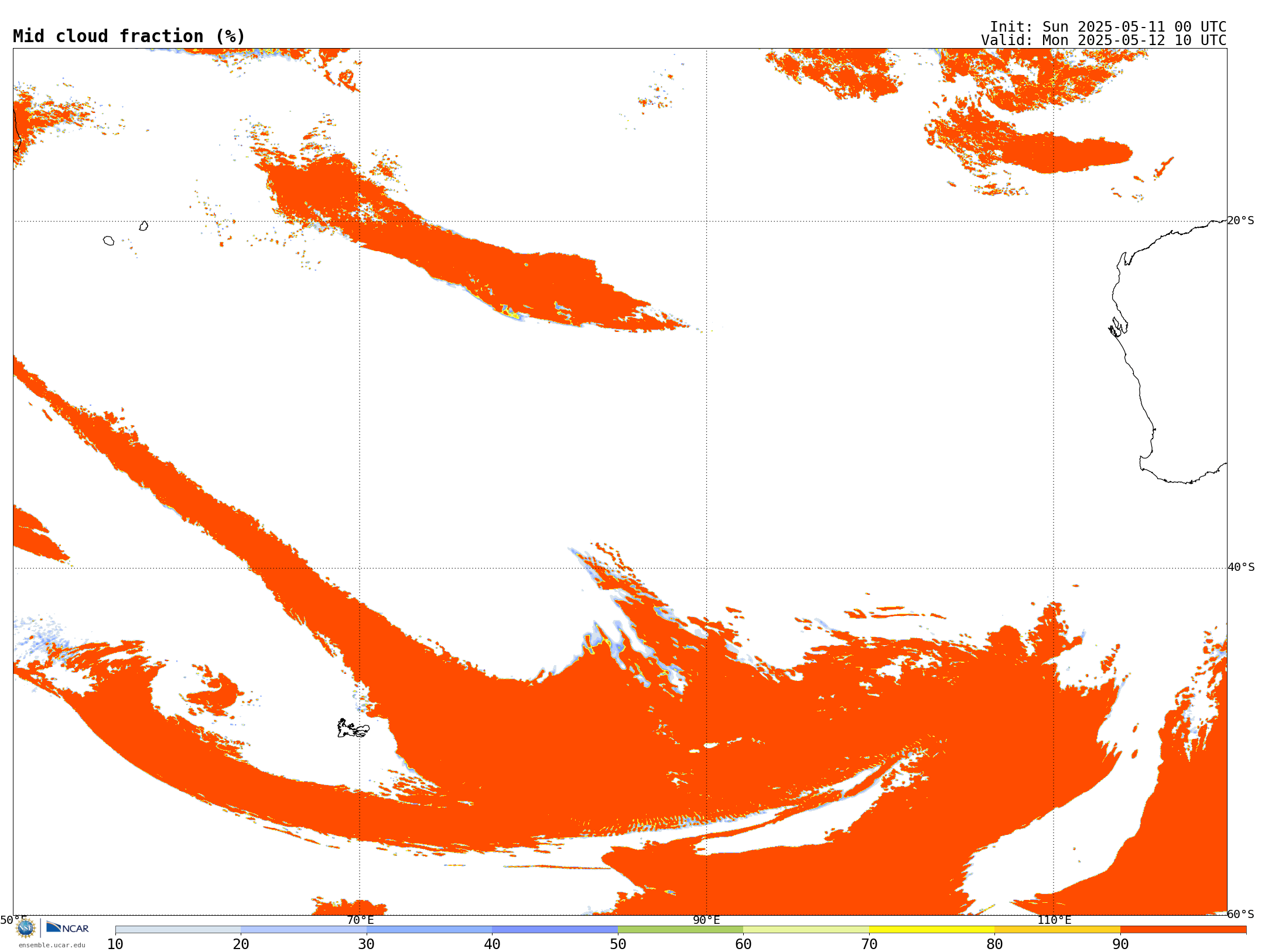The image size is (1265, 952).
Task: Click the 10-20 pale gray colorbar segment
Action: pyautogui.click(x=178, y=930)
